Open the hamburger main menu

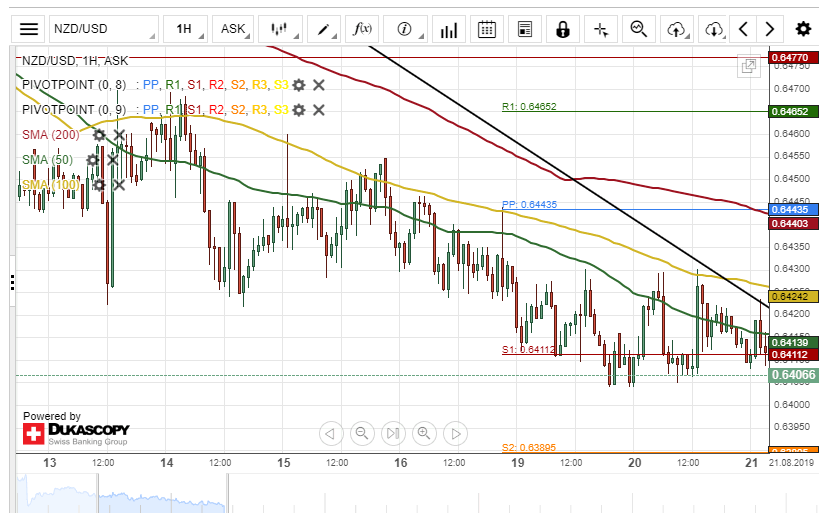(29, 29)
